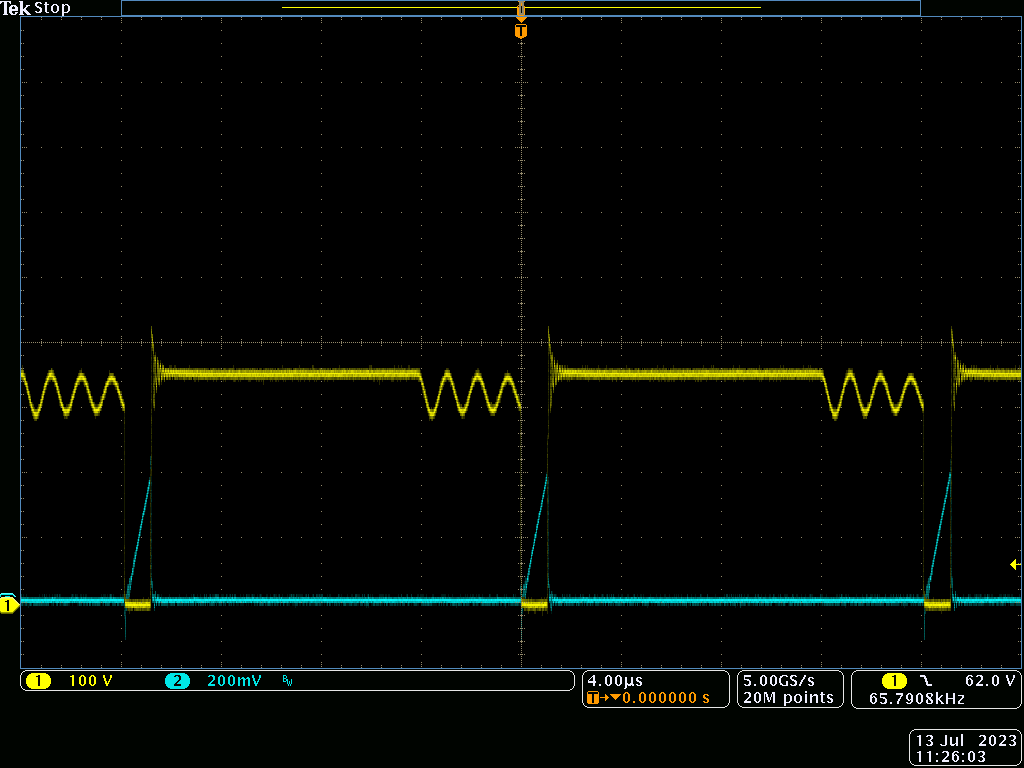Click the Tek logo
Screen dimensions: 1024x768
18,8
